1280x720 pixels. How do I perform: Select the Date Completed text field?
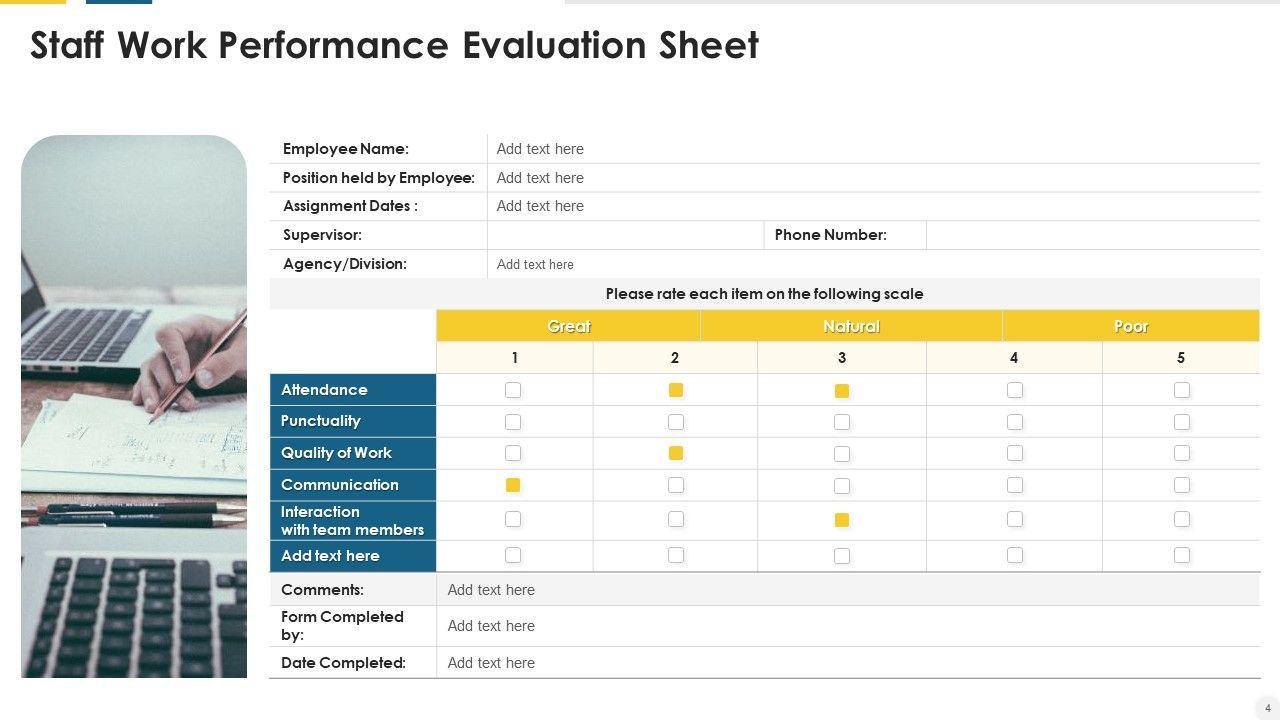click(x=847, y=663)
